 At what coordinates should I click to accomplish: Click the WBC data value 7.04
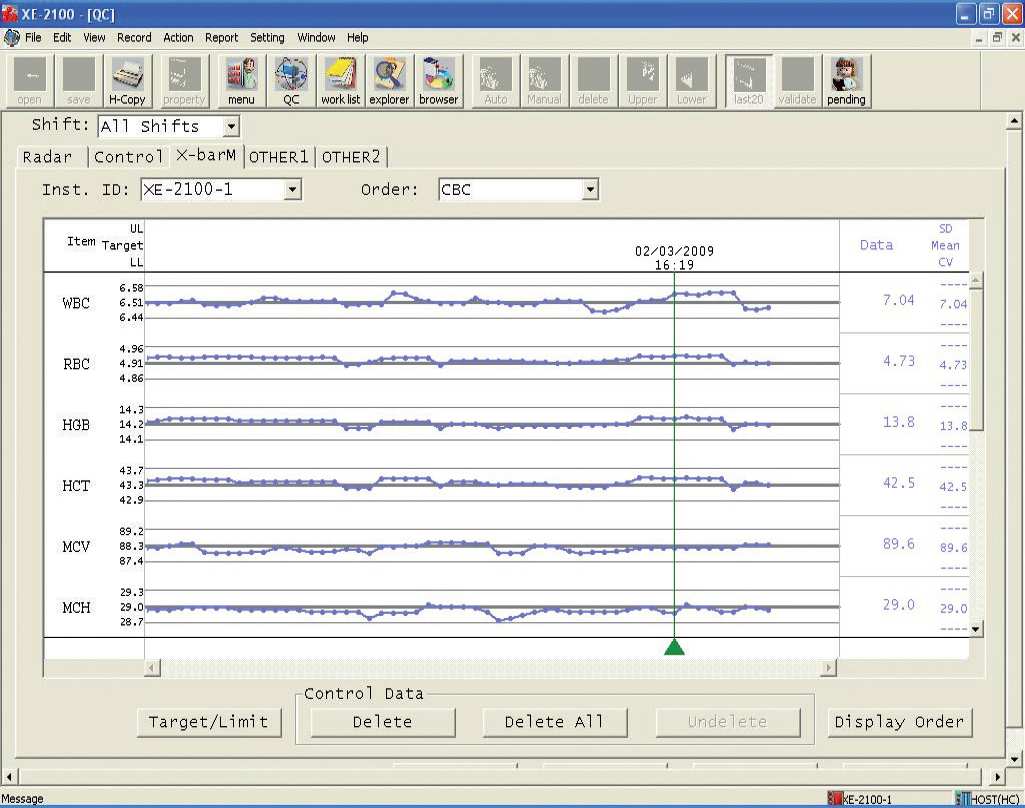(x=898, y=300)
